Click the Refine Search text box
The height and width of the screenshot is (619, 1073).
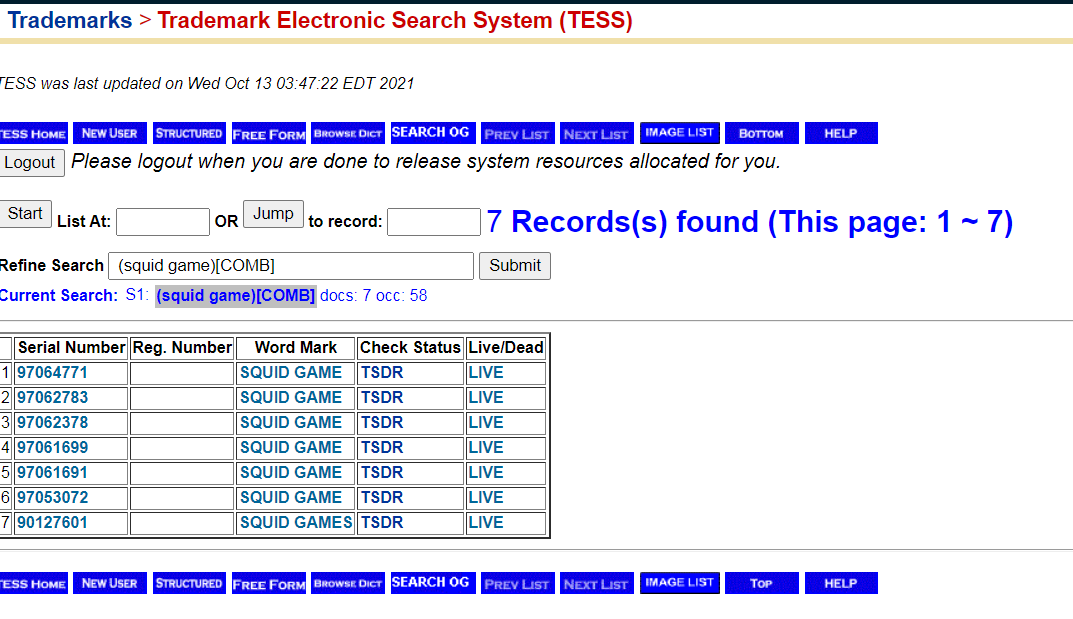(290, 266)
